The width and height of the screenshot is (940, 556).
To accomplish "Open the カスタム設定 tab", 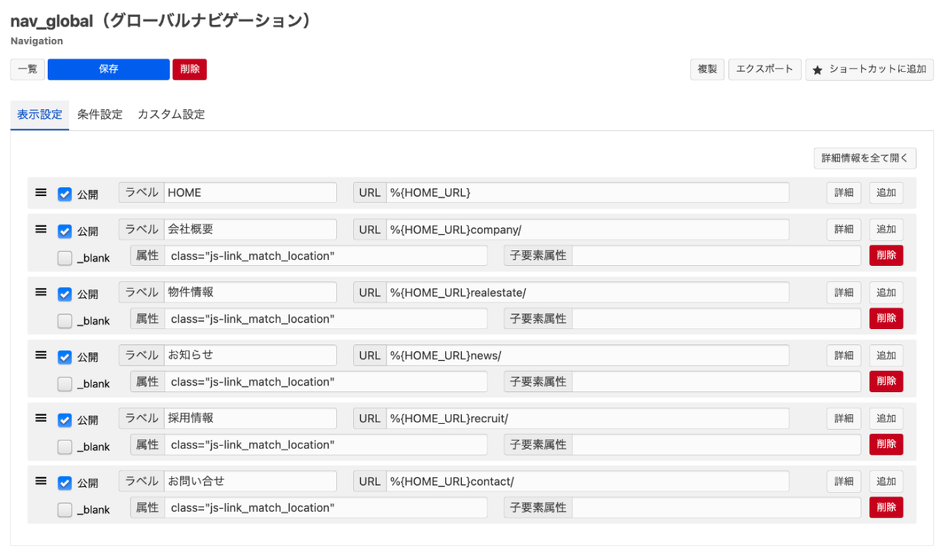I will pyautogui.click(x=171, y=115).
